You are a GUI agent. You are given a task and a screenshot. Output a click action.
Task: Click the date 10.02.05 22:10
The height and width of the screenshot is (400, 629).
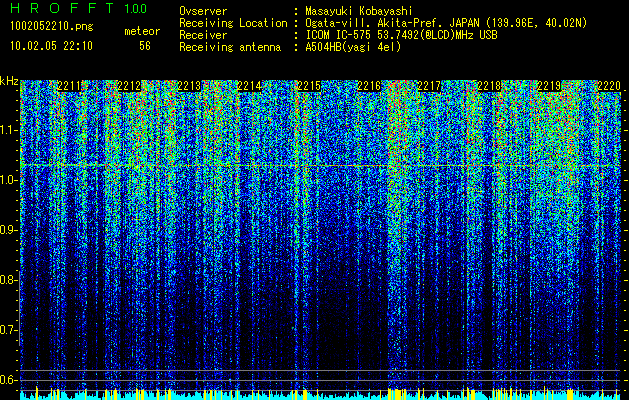click(51, 46)
